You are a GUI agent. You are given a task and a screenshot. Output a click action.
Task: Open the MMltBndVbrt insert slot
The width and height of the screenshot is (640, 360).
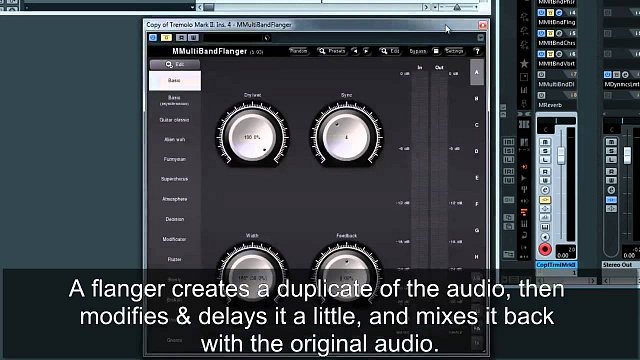coord(557,64)
